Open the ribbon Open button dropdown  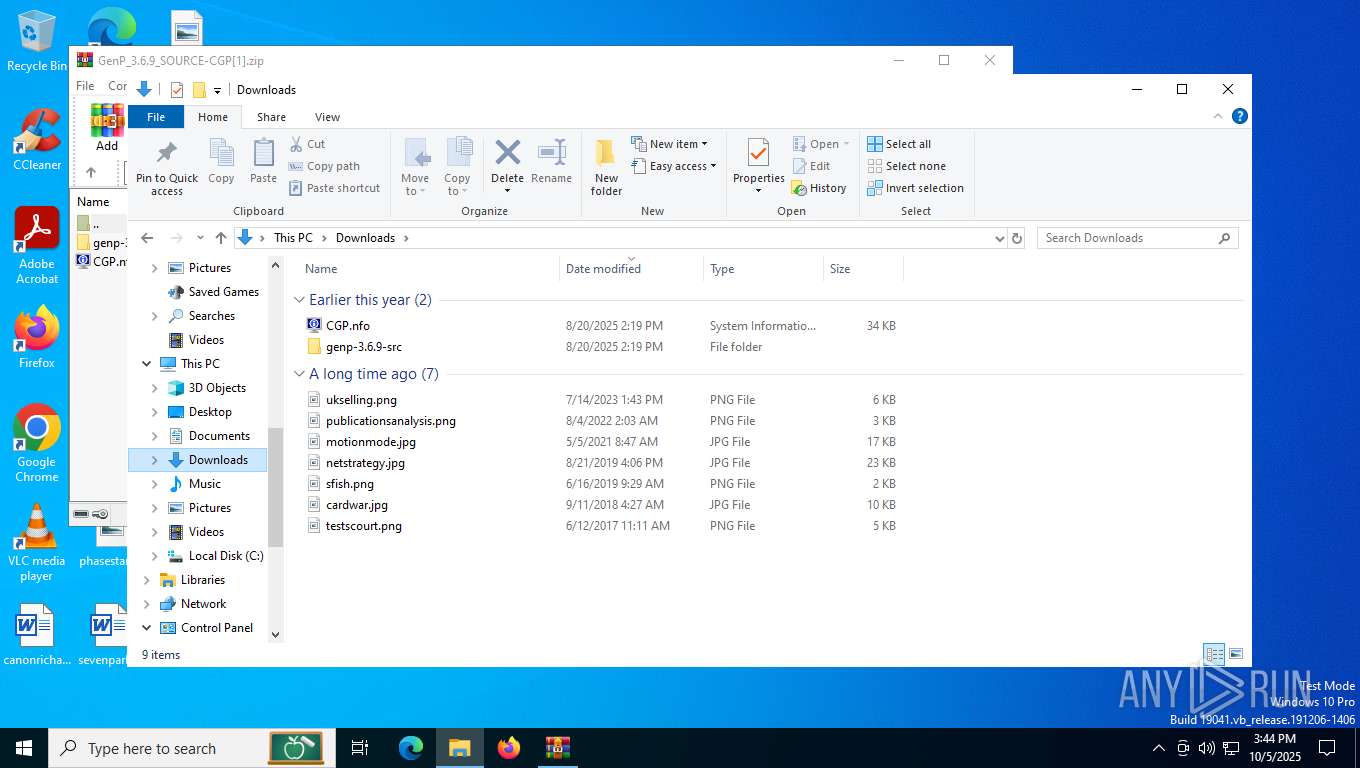pyautogui.click(x=846, y=144)
